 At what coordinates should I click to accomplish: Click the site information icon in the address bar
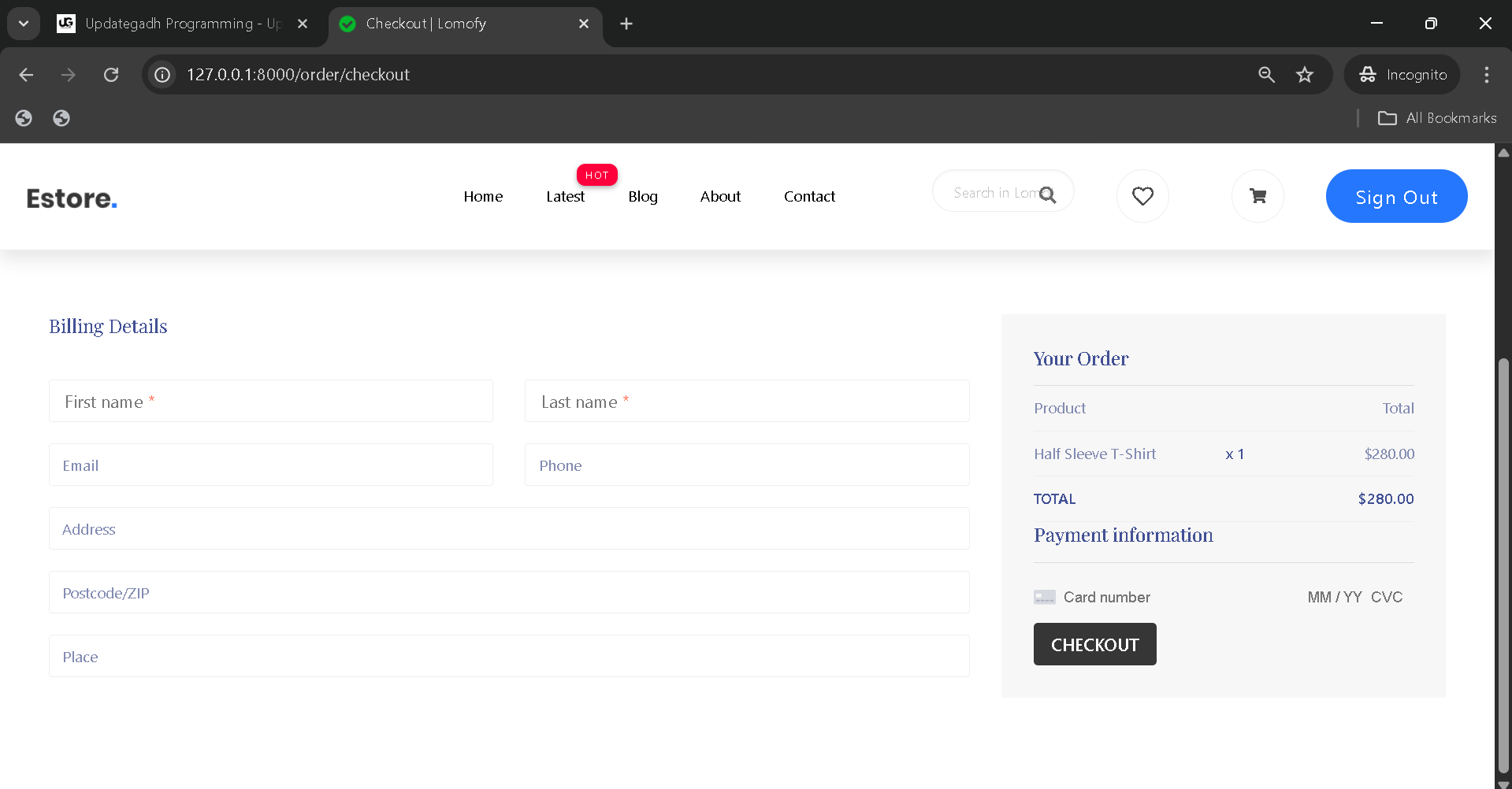[x=162, y=74]
